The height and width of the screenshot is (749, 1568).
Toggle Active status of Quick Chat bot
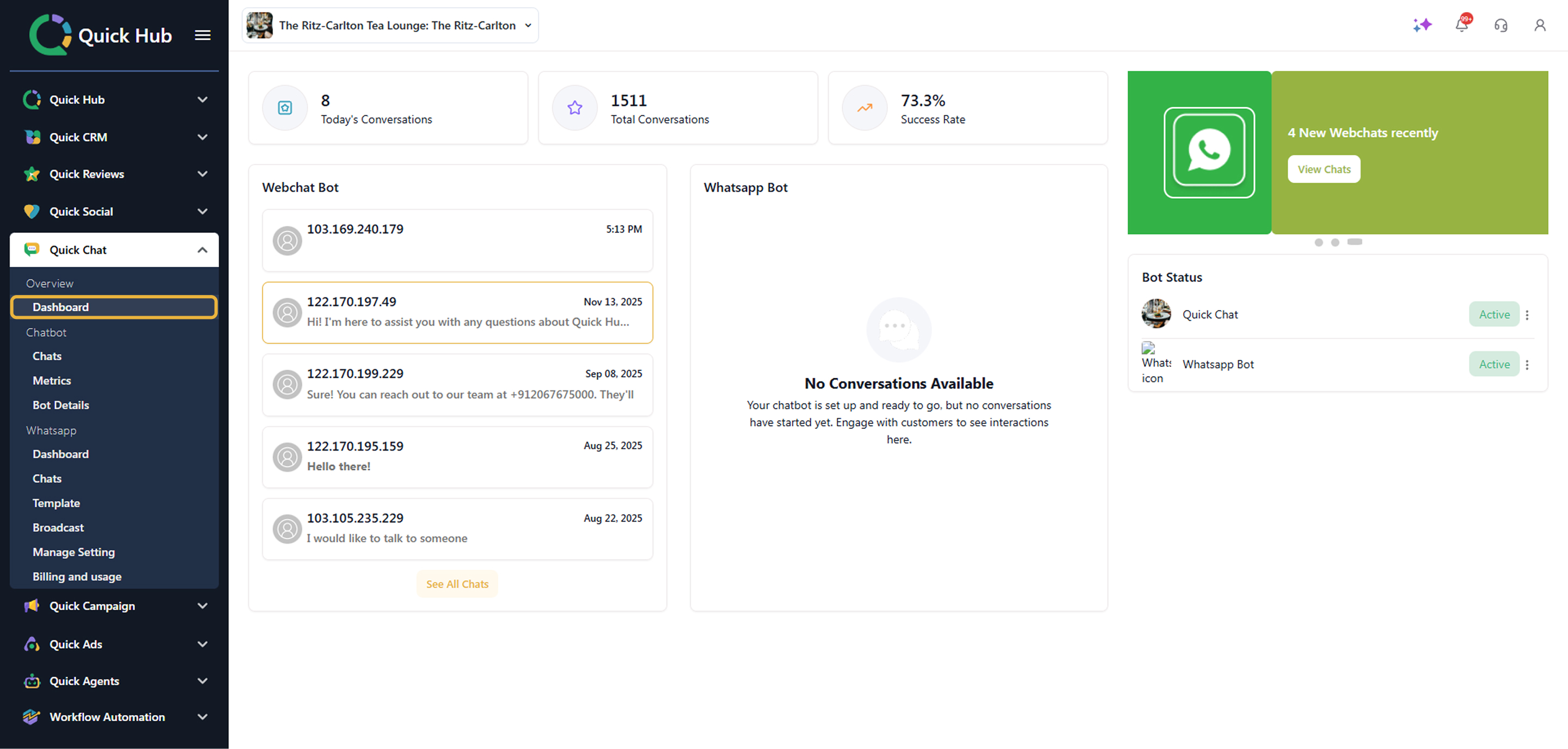coord(1494,315)
